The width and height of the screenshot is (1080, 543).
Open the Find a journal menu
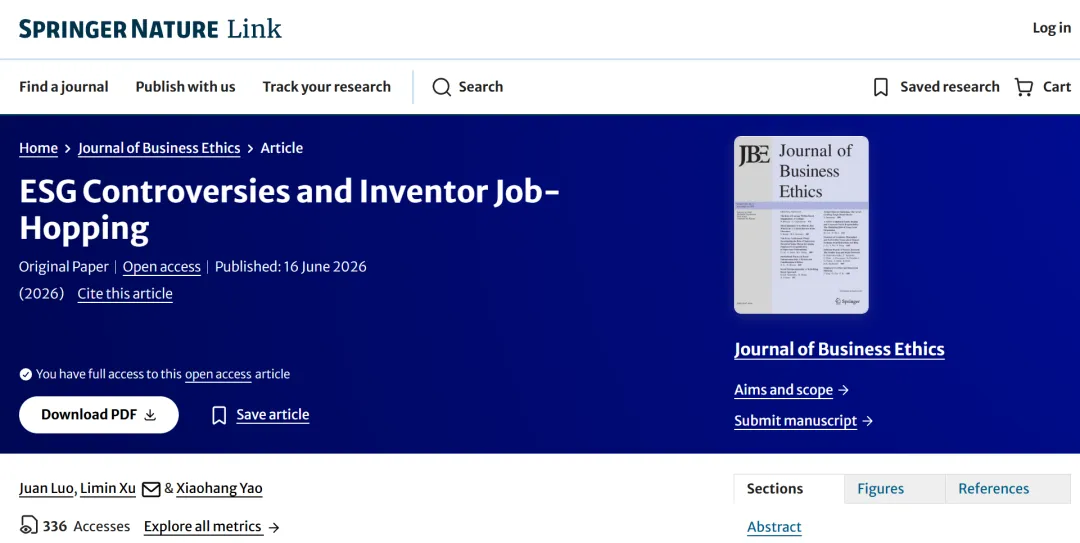pyautogui.click(x=63, y=87)
